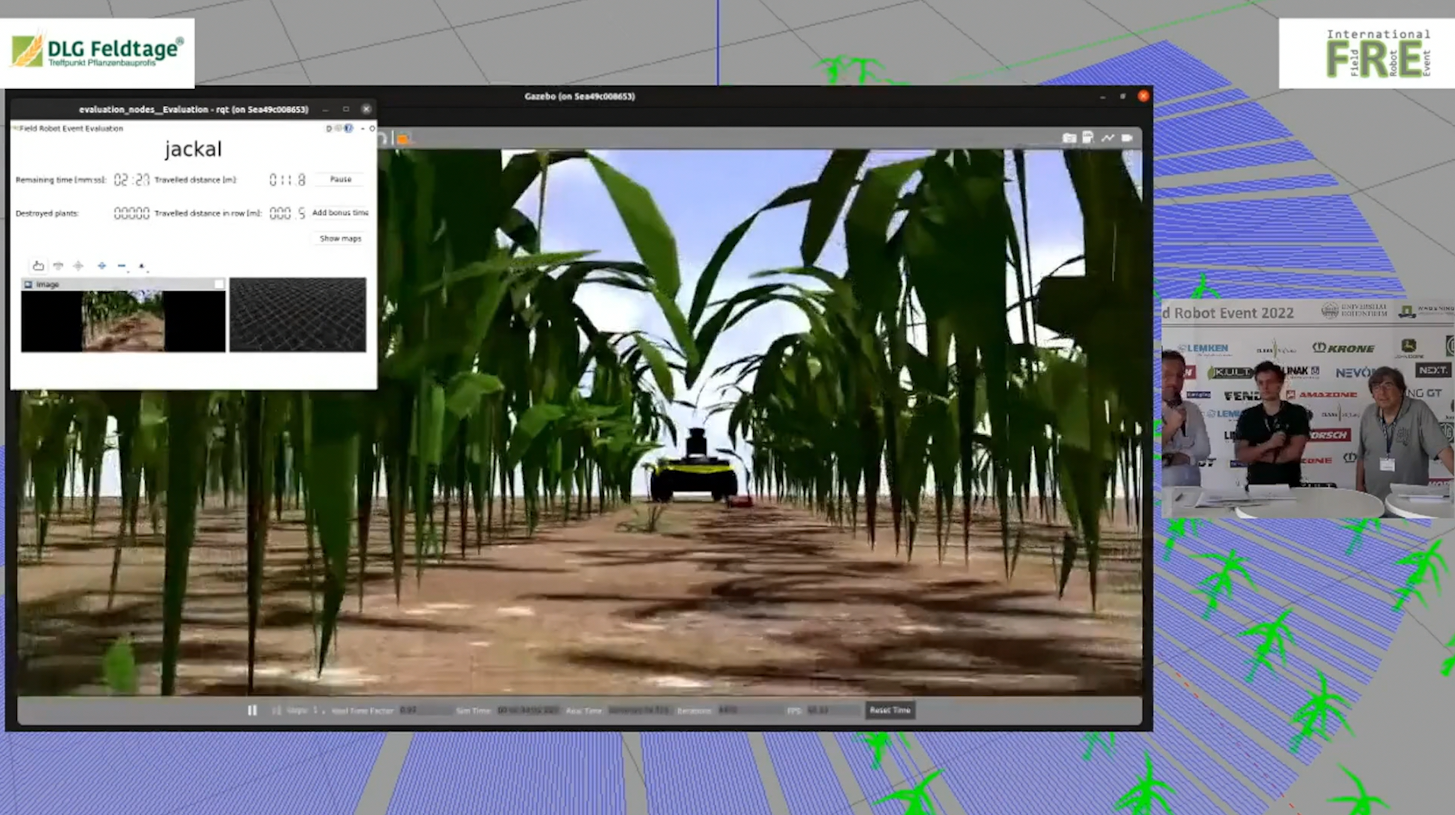Pause the Gazebo simulation playback
The image size is (1455, 815).
(x=252, y=710)
